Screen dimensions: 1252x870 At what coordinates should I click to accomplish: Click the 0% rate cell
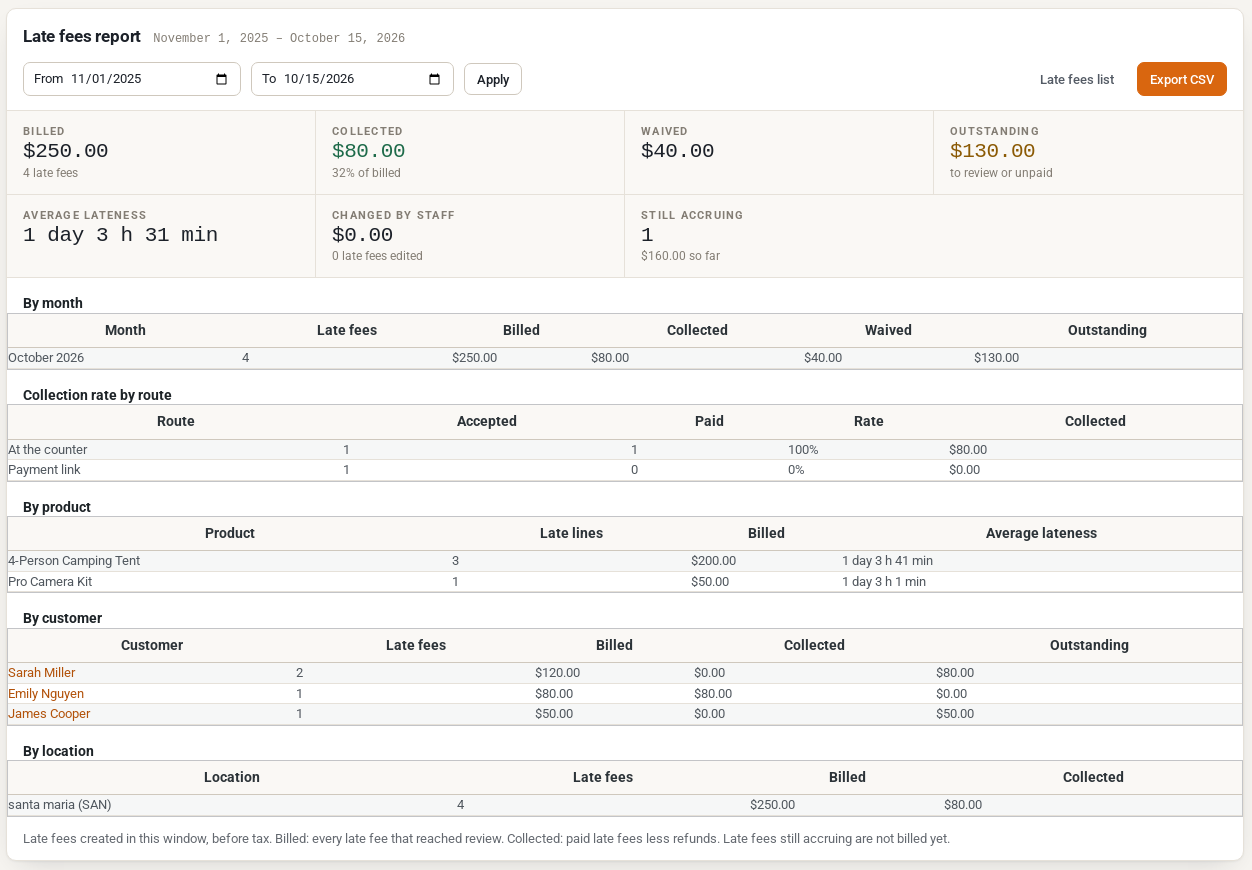[796, 470]
